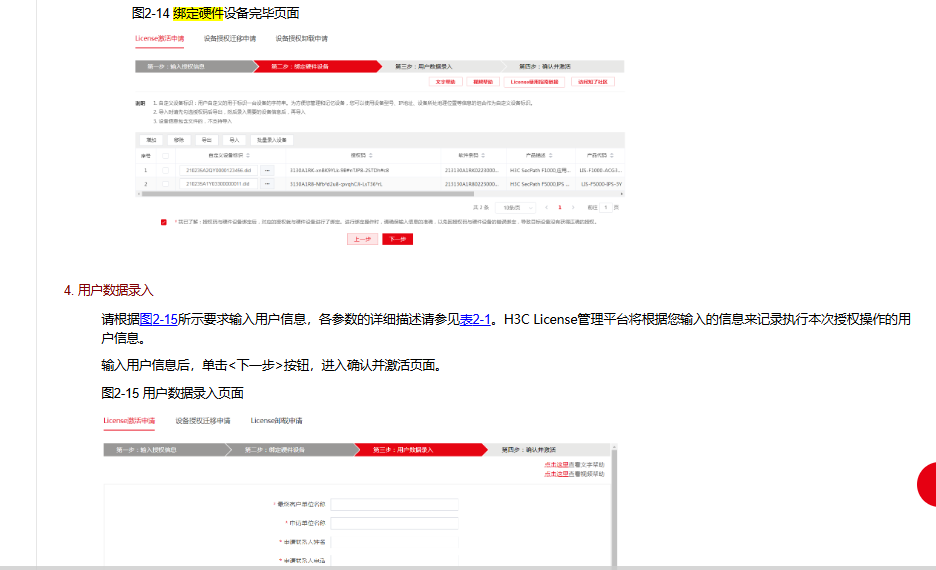Click the 上一步 button
The image size is (936, 570).
tap(362, 239)
